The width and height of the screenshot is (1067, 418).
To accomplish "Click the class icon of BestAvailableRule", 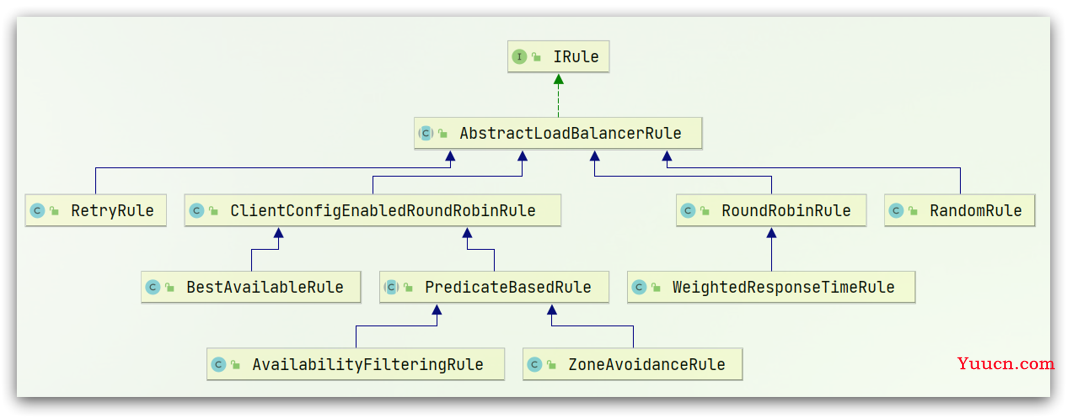I will [153, 287].
